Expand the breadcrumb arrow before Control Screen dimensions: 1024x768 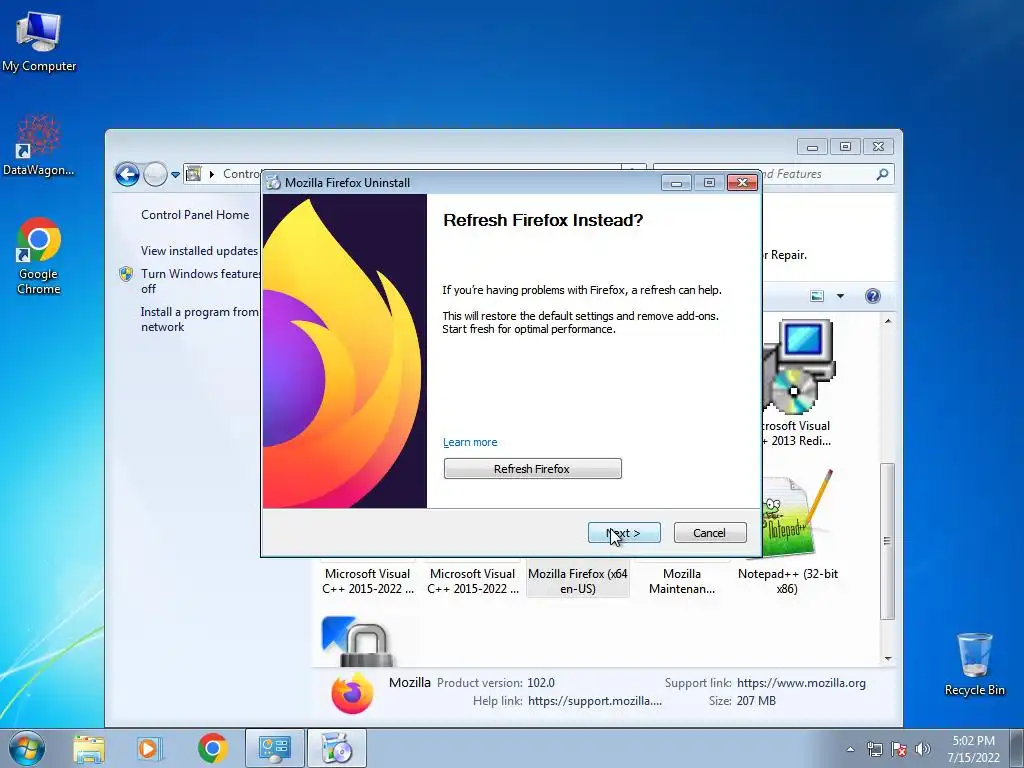click(212, 174)
